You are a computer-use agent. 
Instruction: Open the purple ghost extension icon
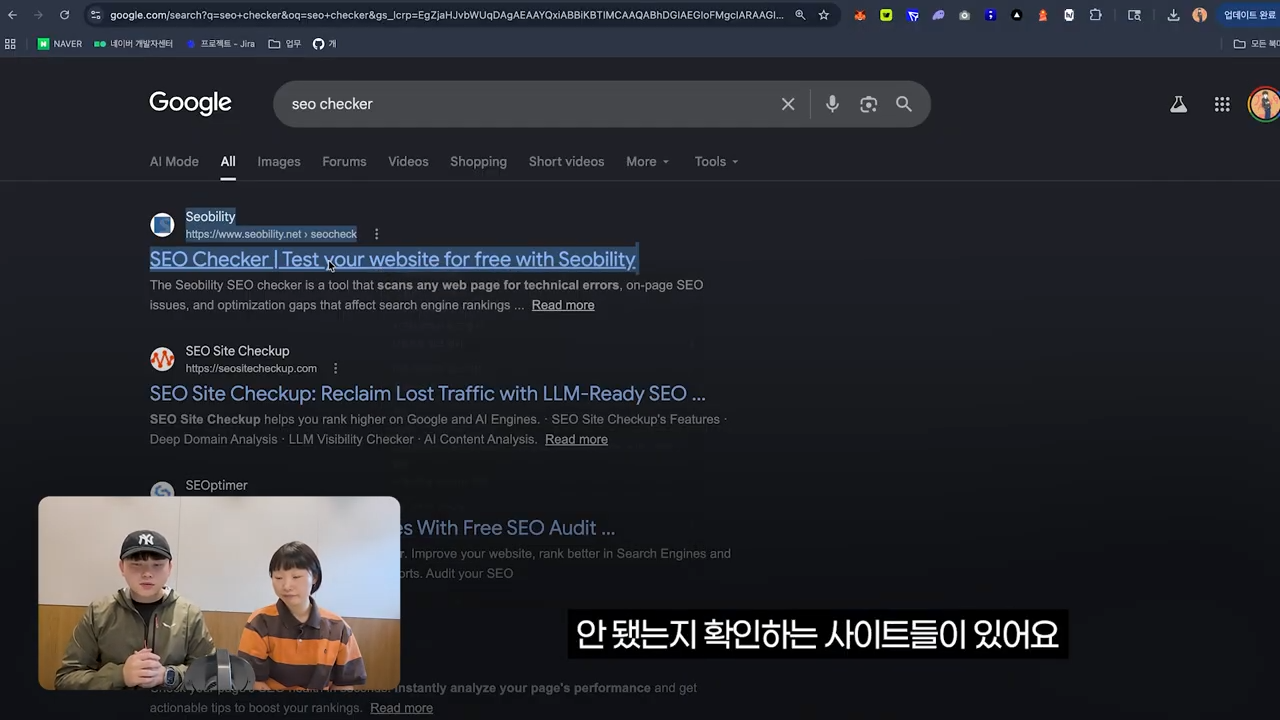coord(938,15)
